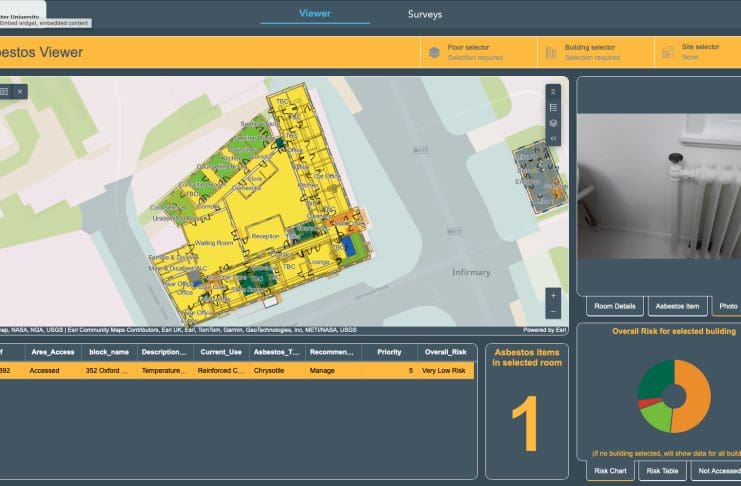Screen dimensions: 741x486
Task: Open the Site selector
Action: (x=698, y=52)
